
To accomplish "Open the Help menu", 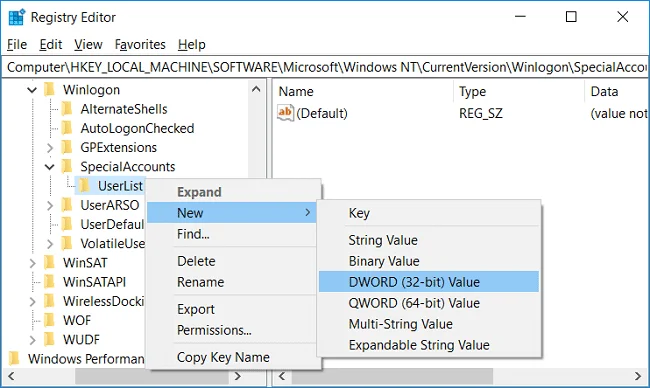I will [192, 44].
